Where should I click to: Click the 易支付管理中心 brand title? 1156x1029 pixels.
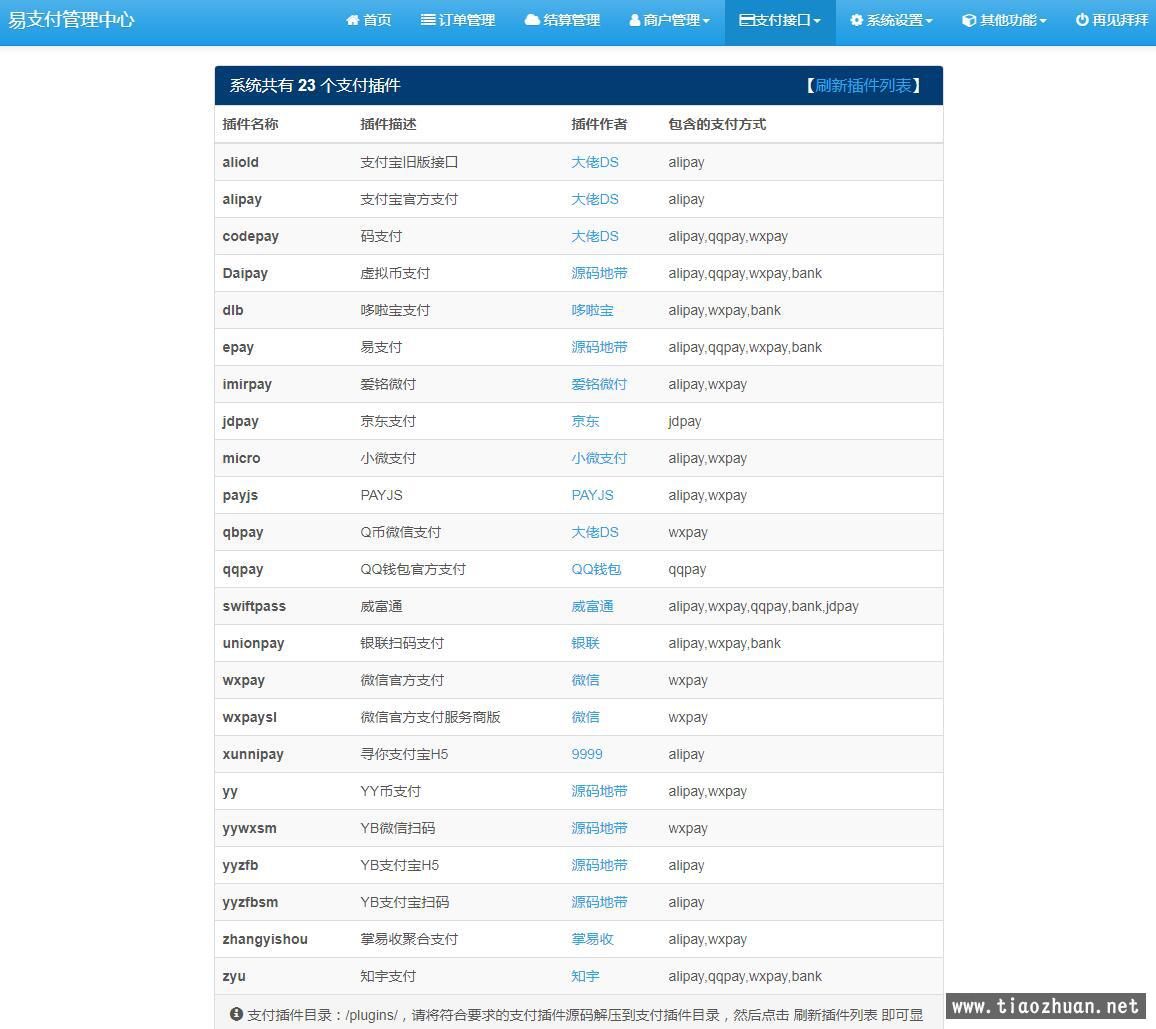tap(71, 20)
